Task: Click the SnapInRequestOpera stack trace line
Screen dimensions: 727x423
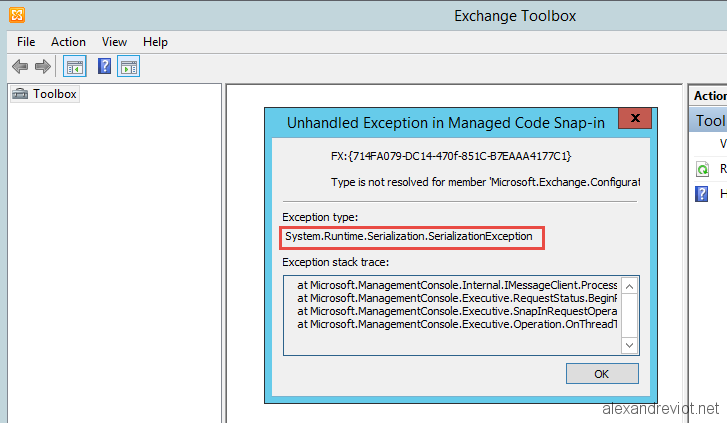Action: (457, 311)
